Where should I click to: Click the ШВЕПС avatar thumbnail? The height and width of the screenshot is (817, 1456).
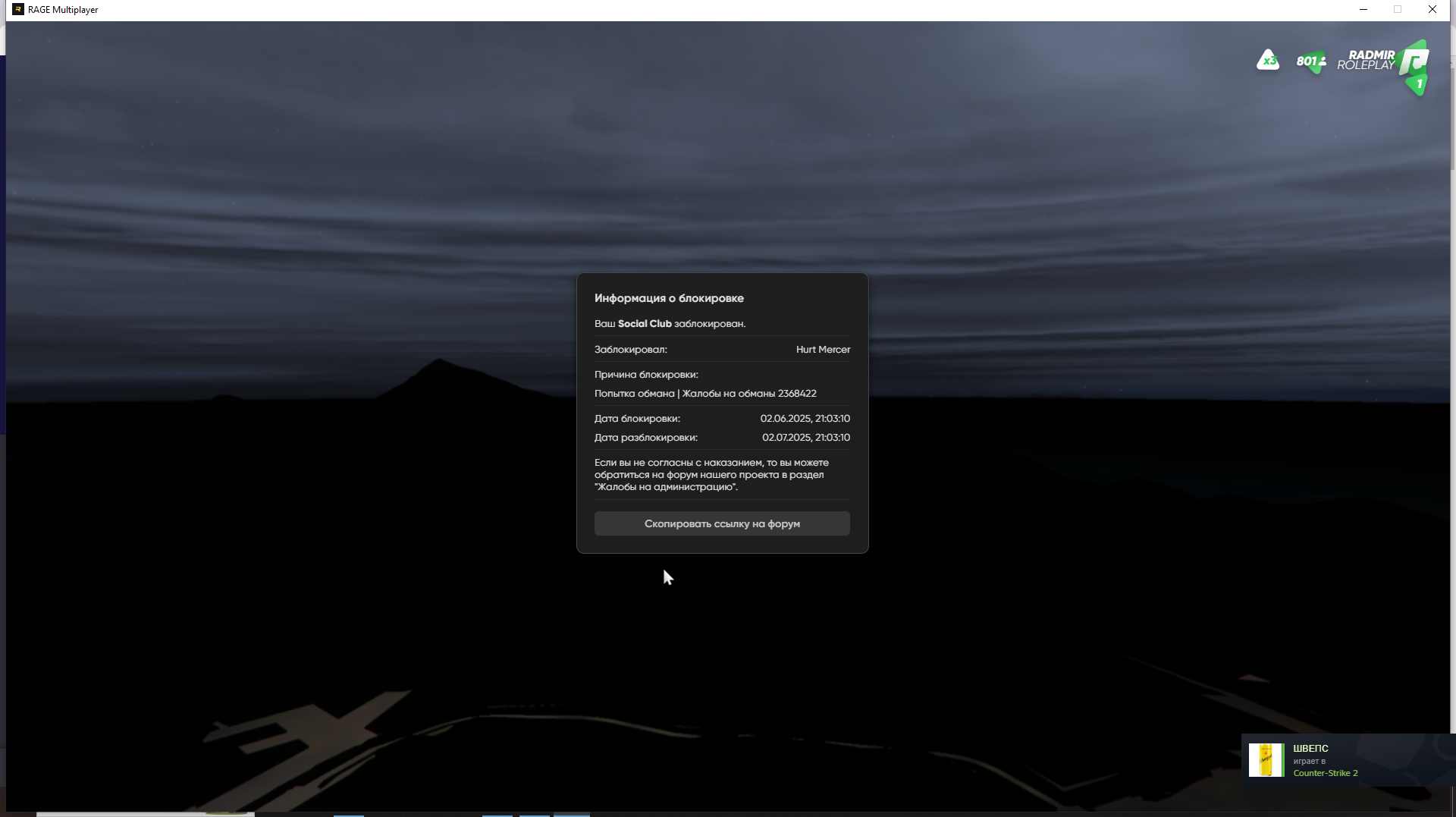(x=1266, y=760)
